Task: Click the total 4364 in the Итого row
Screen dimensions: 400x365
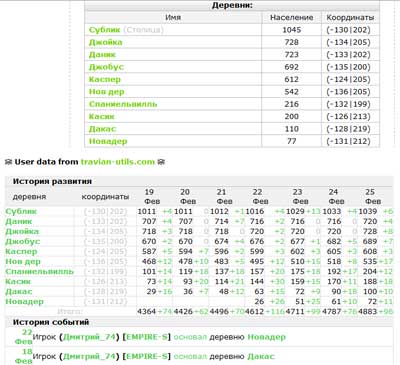Action: click(x=146, y=311)
